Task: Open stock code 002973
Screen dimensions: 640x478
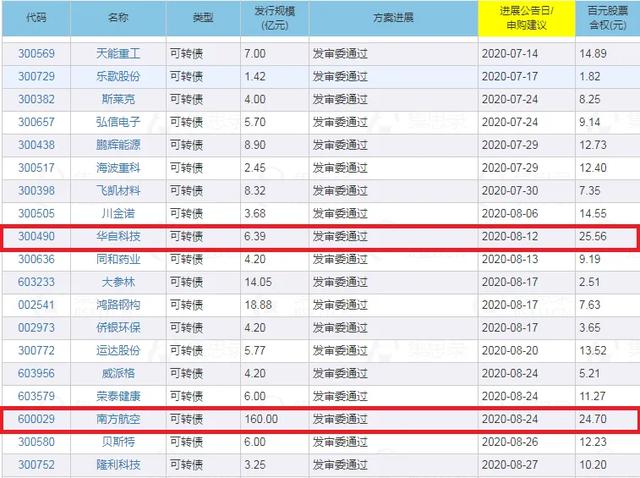Action: coord(36,328)
